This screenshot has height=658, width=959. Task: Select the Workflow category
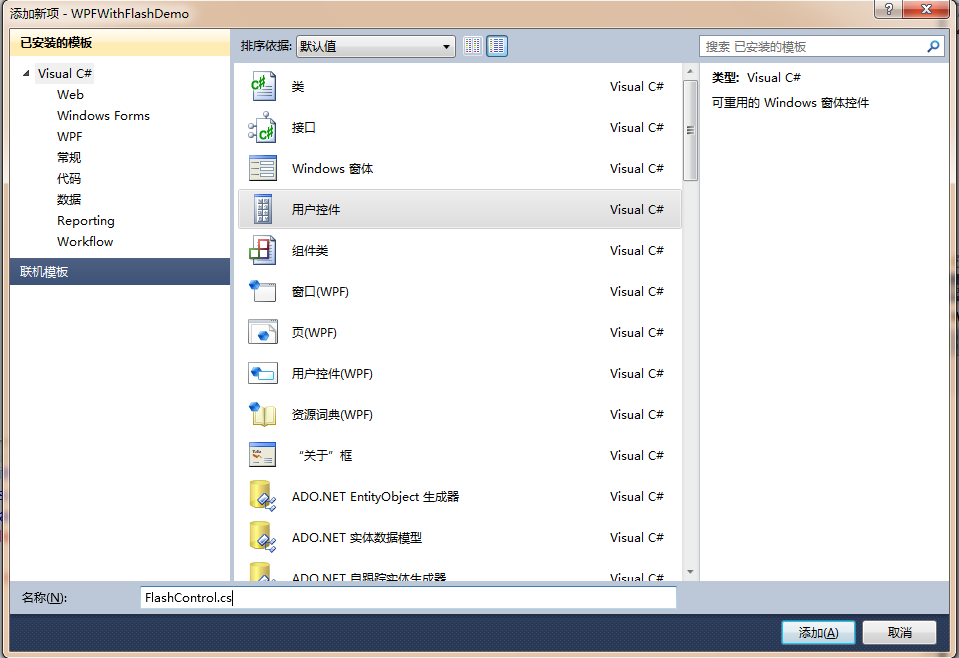pos(85,242)
